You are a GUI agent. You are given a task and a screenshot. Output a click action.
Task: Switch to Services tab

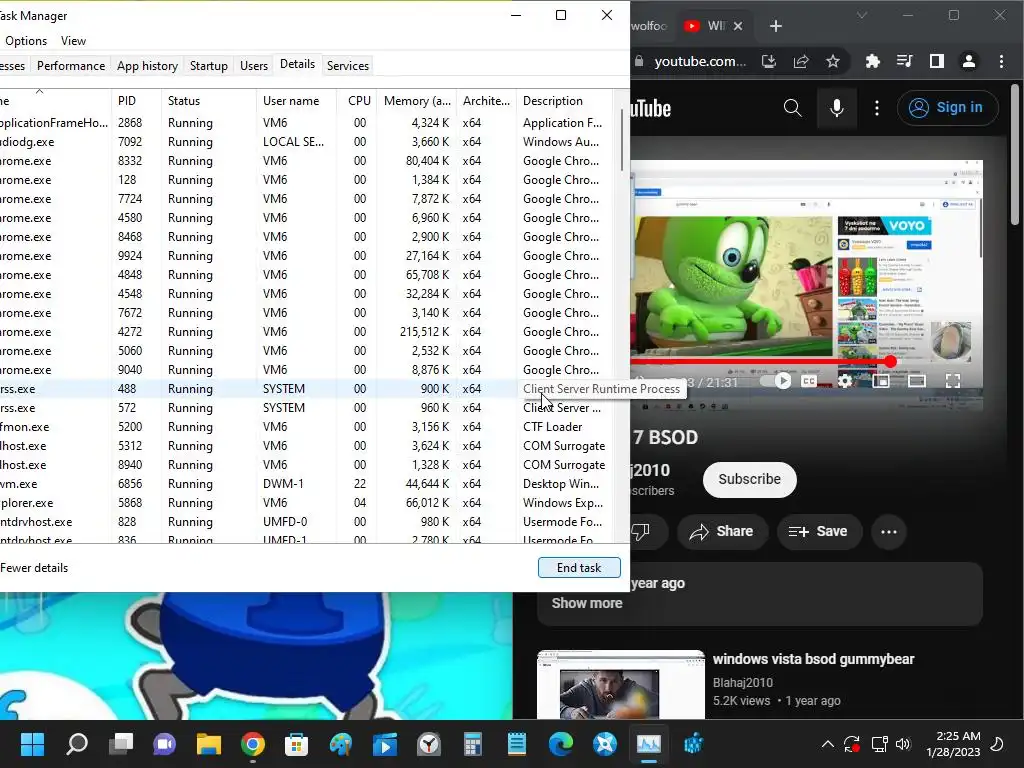tap(347, 66)
